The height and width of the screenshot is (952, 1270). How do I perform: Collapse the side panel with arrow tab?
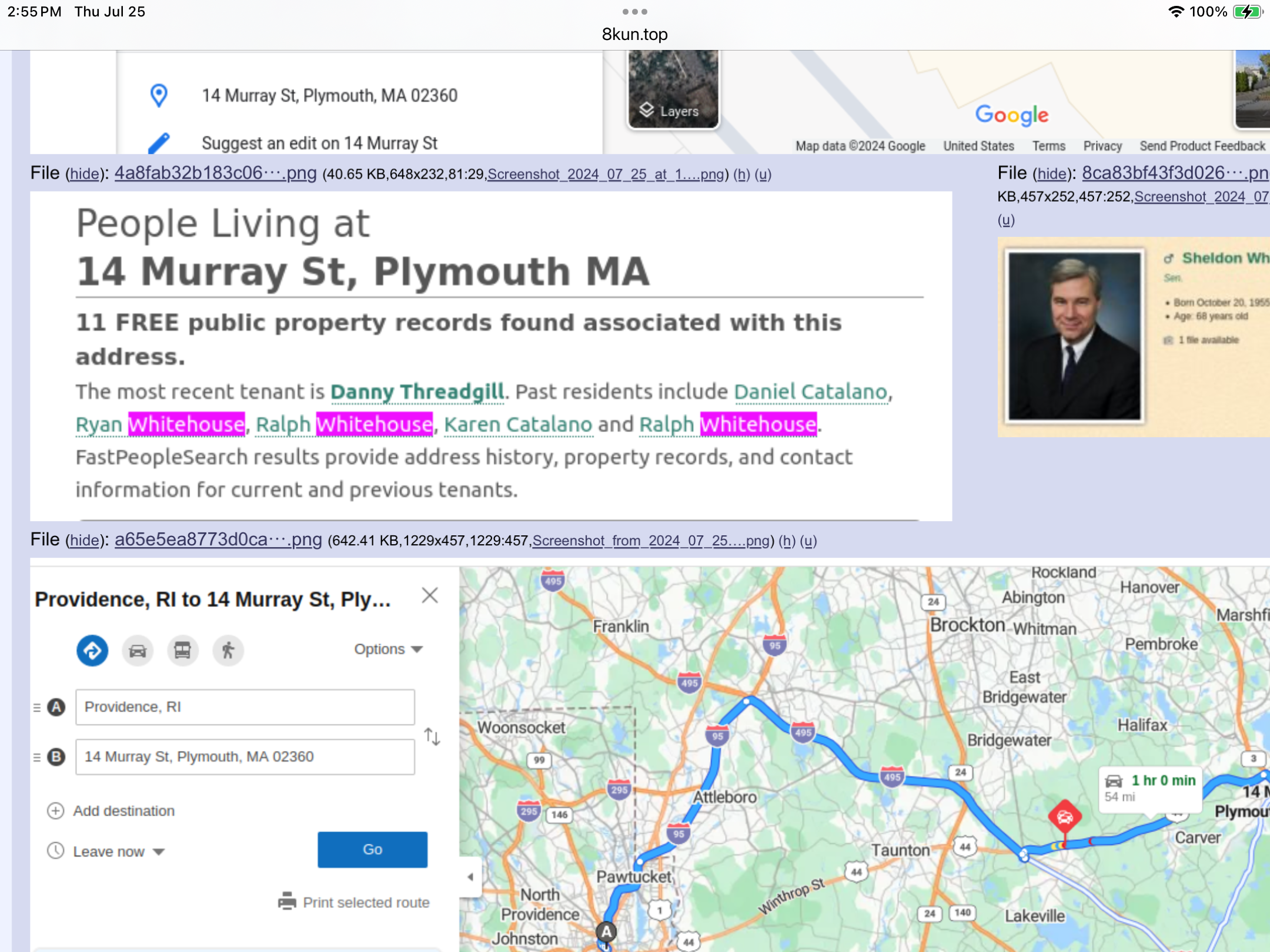(x=470, y=877)
